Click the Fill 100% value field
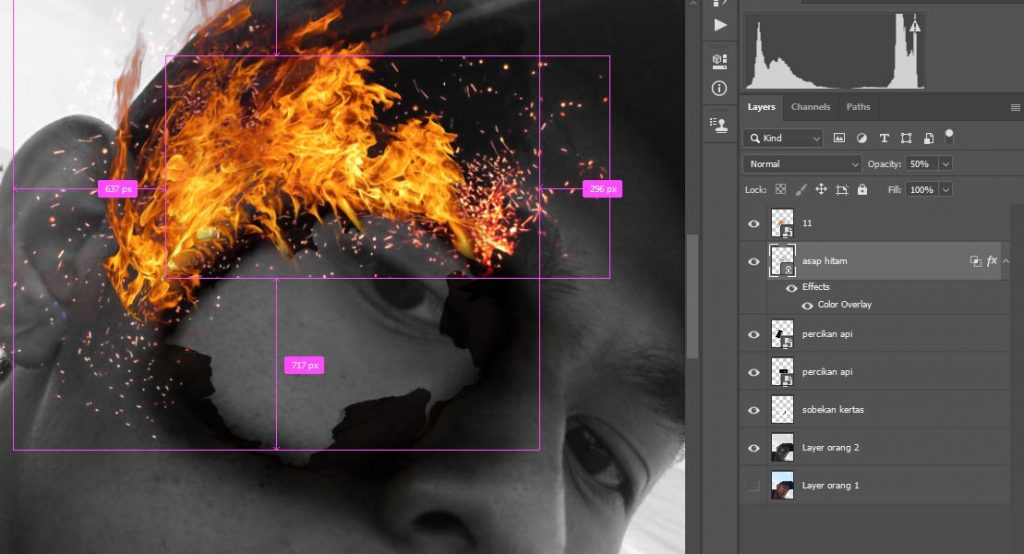This screenshot has width=1024, height=554. tap(921, 189)
